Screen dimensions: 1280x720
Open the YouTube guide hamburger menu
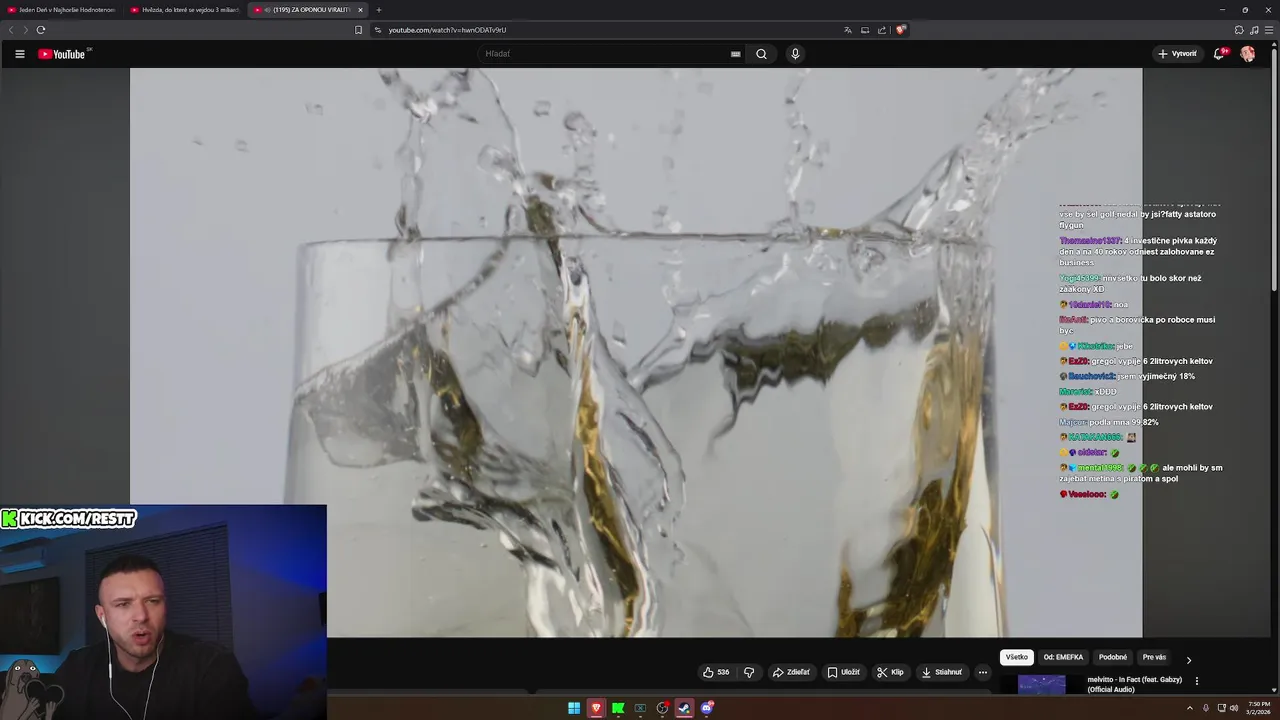click(19, 54)
